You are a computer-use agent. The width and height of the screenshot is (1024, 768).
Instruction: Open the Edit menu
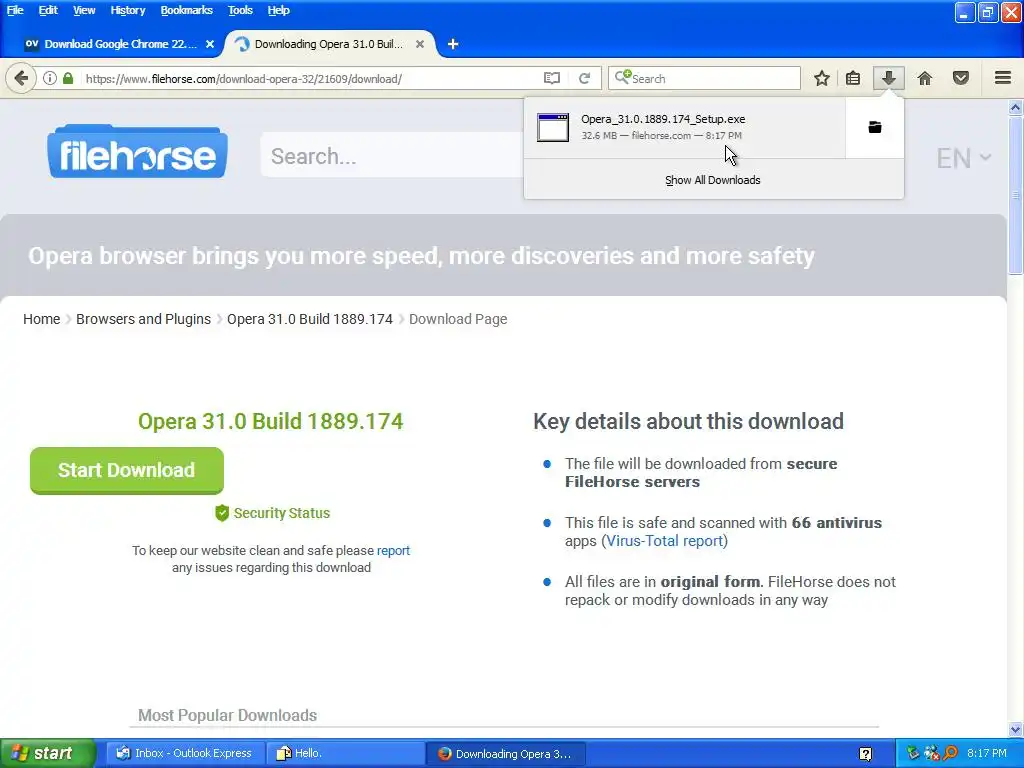click(x=48, y=10)
